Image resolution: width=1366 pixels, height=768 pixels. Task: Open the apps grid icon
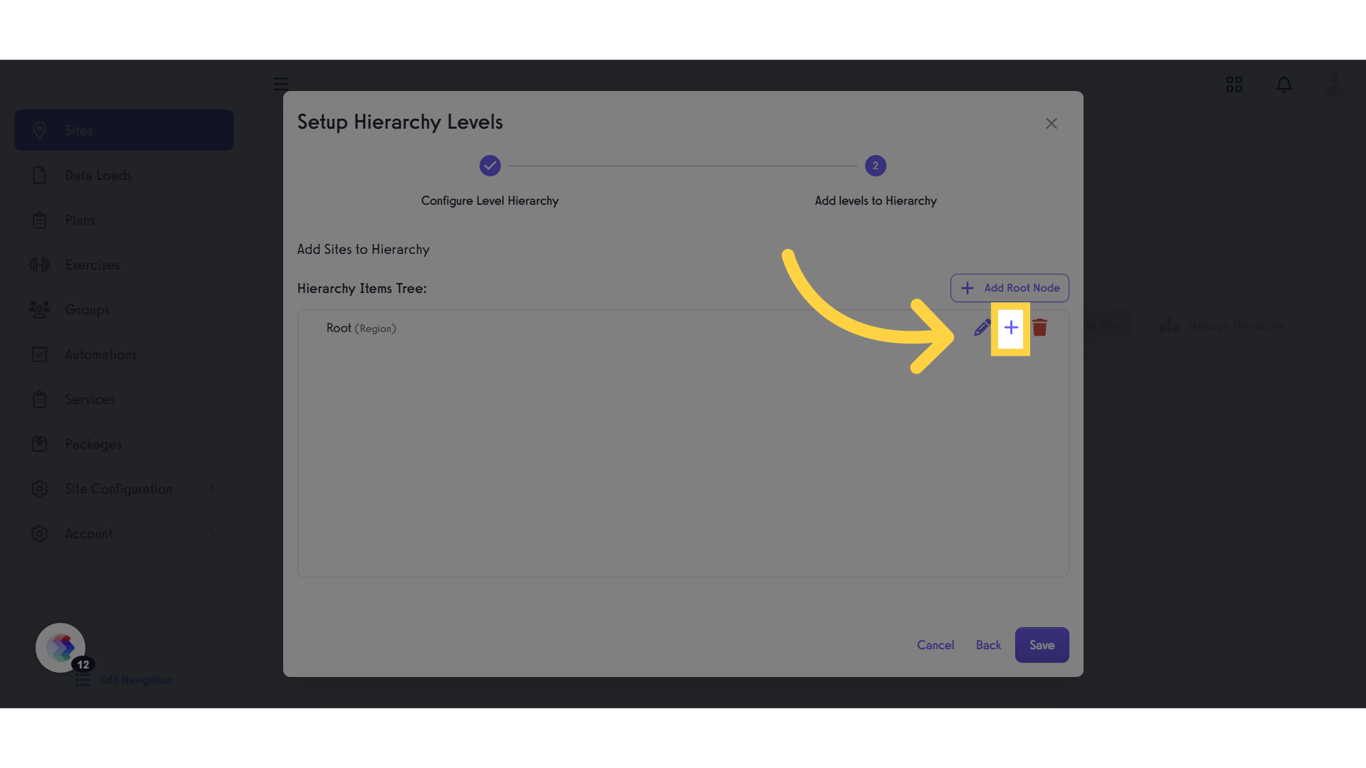(x=1234, y=85)
